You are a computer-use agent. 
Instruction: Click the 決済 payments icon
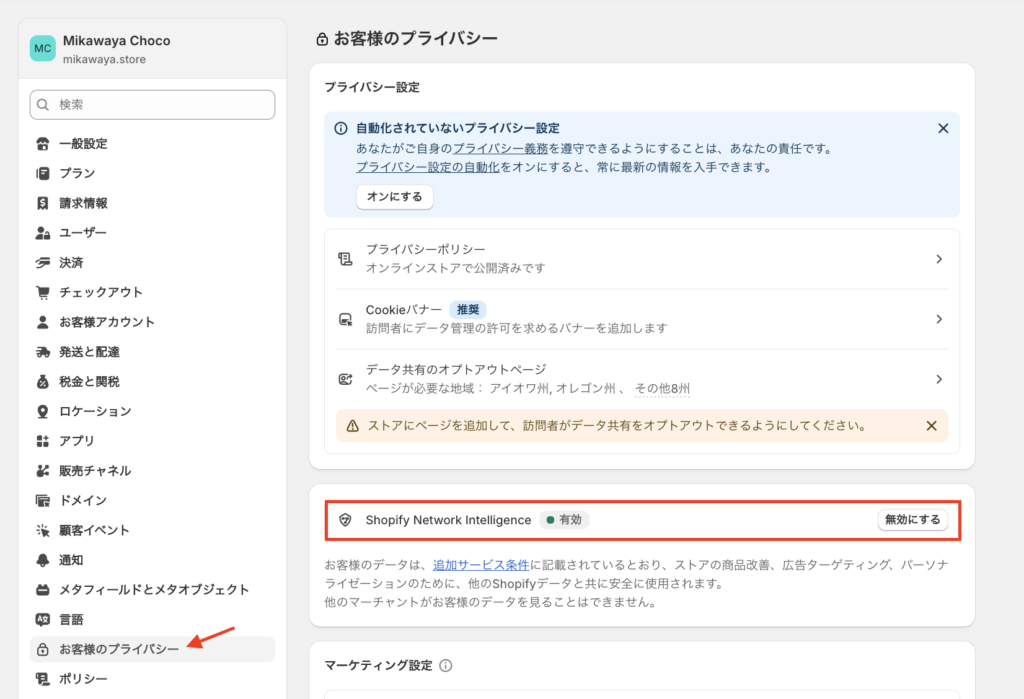pos(43,263)
